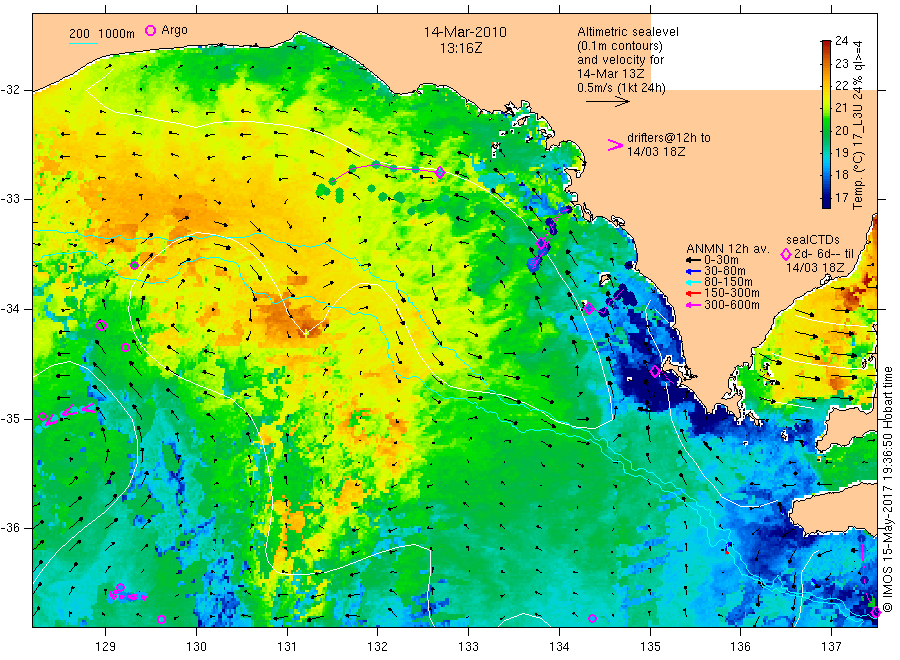Click the 'ANMN 12h av.' legend heading

tap(728, 249)
